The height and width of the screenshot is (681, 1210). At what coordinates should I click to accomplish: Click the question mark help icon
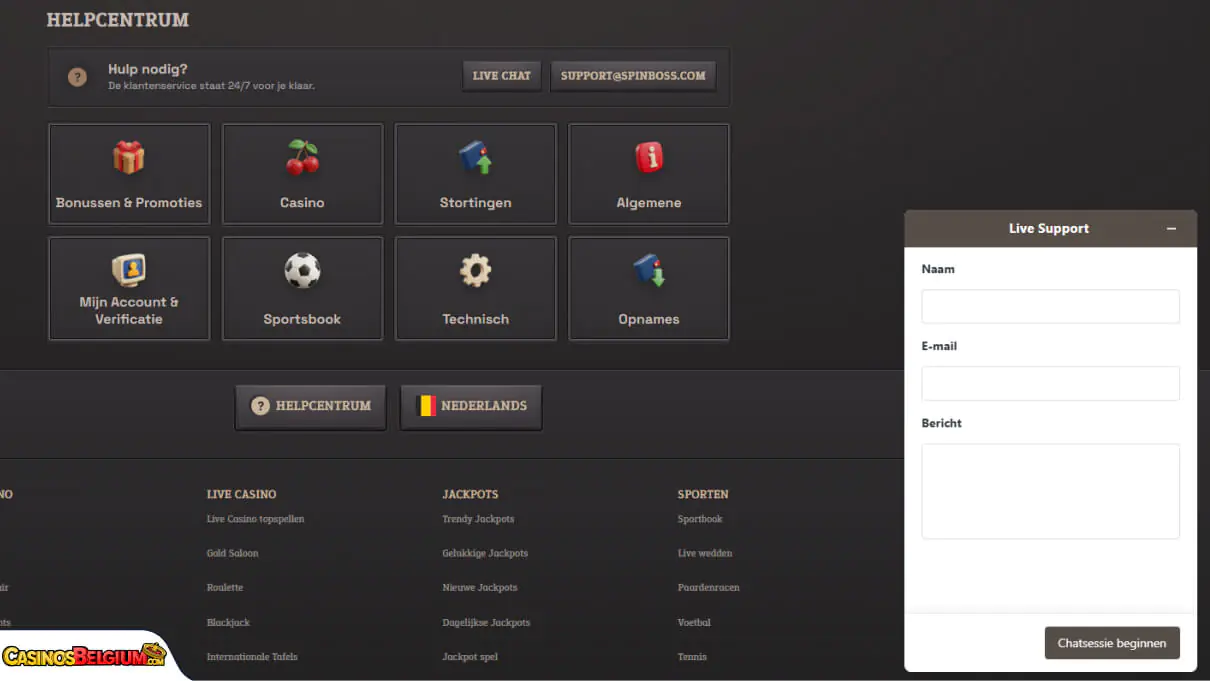click(x=77, y=75)
